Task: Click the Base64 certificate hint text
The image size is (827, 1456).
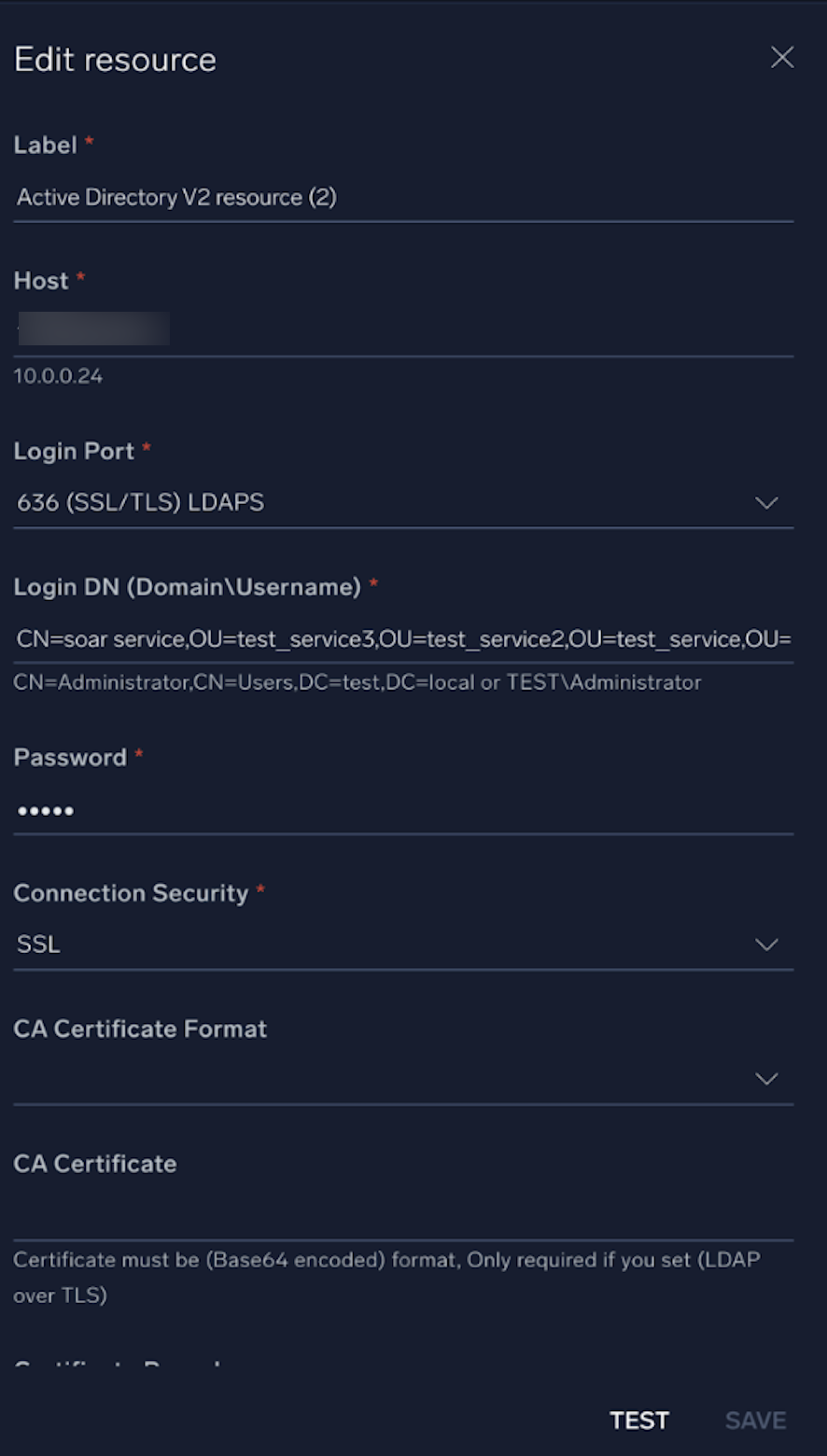Action: point(386,1261)
